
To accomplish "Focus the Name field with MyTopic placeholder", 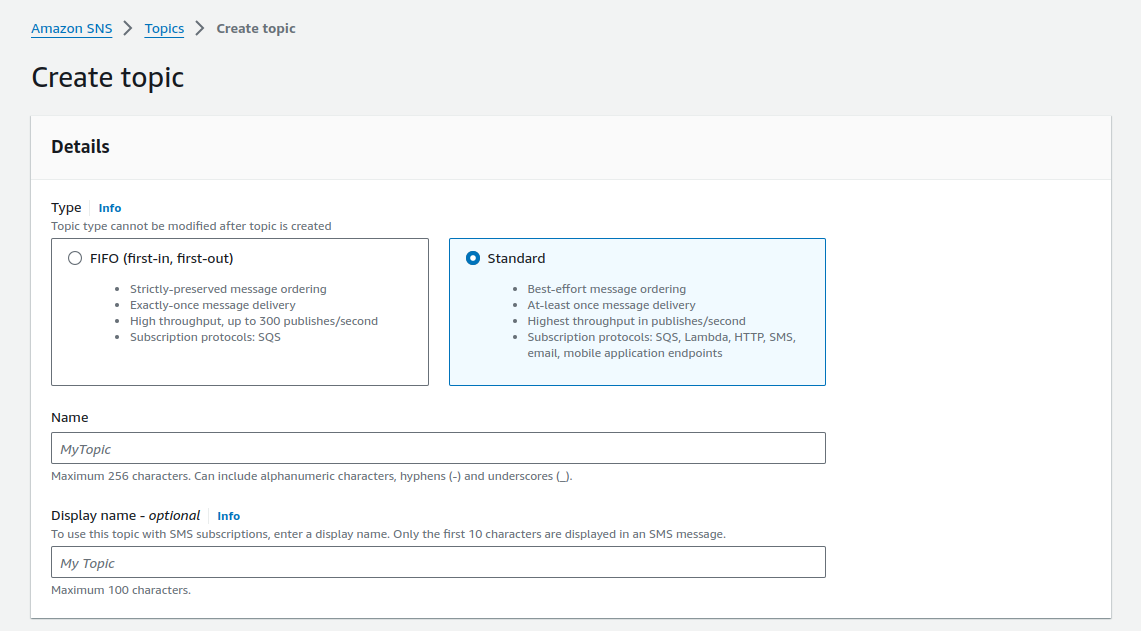I will [x=438, y=448].
